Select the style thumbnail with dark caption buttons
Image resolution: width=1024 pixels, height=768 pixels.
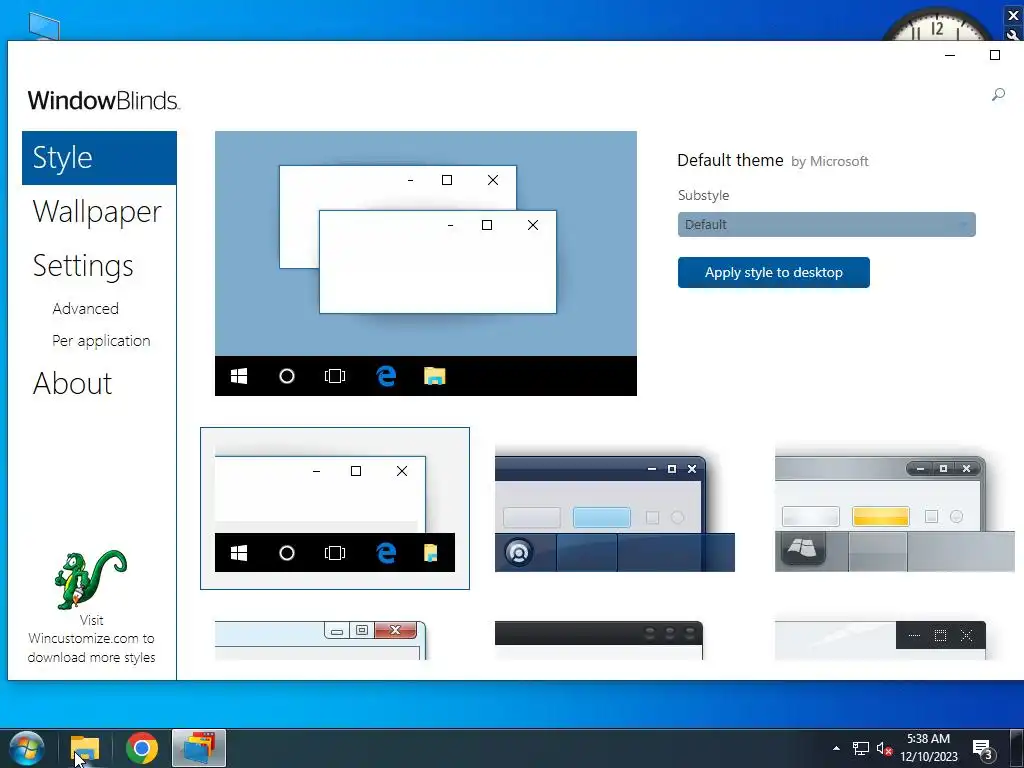coord(880,641)
